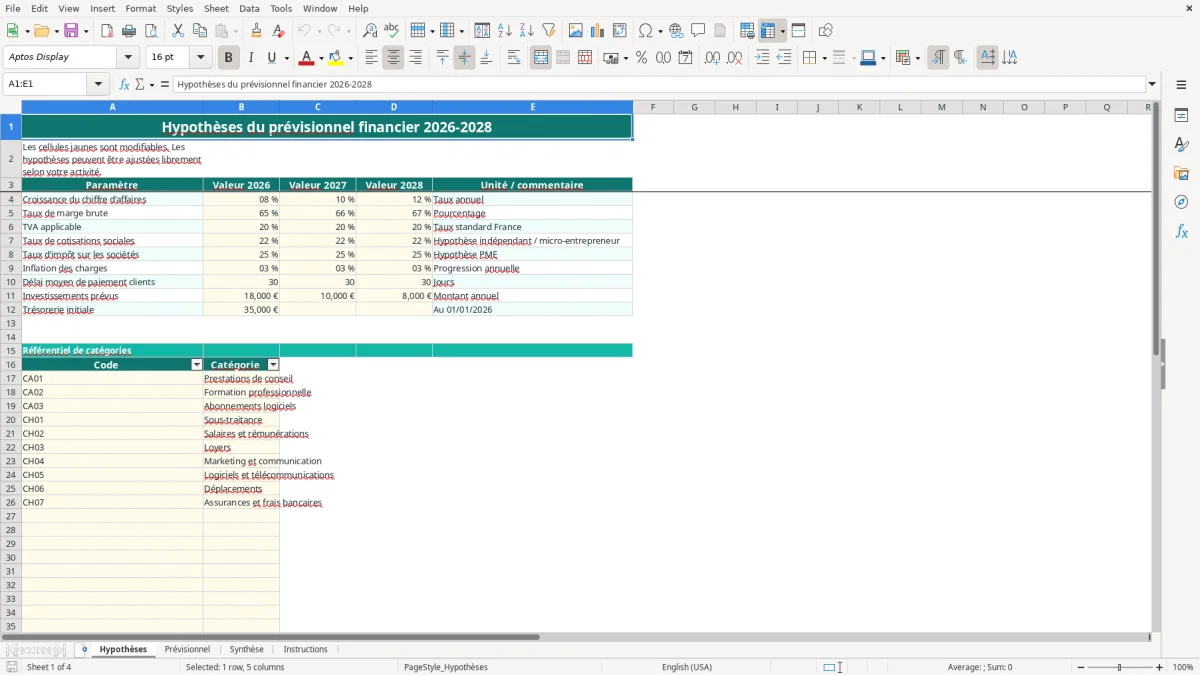
Task: Open the Sheet menu
Action: 216,8
